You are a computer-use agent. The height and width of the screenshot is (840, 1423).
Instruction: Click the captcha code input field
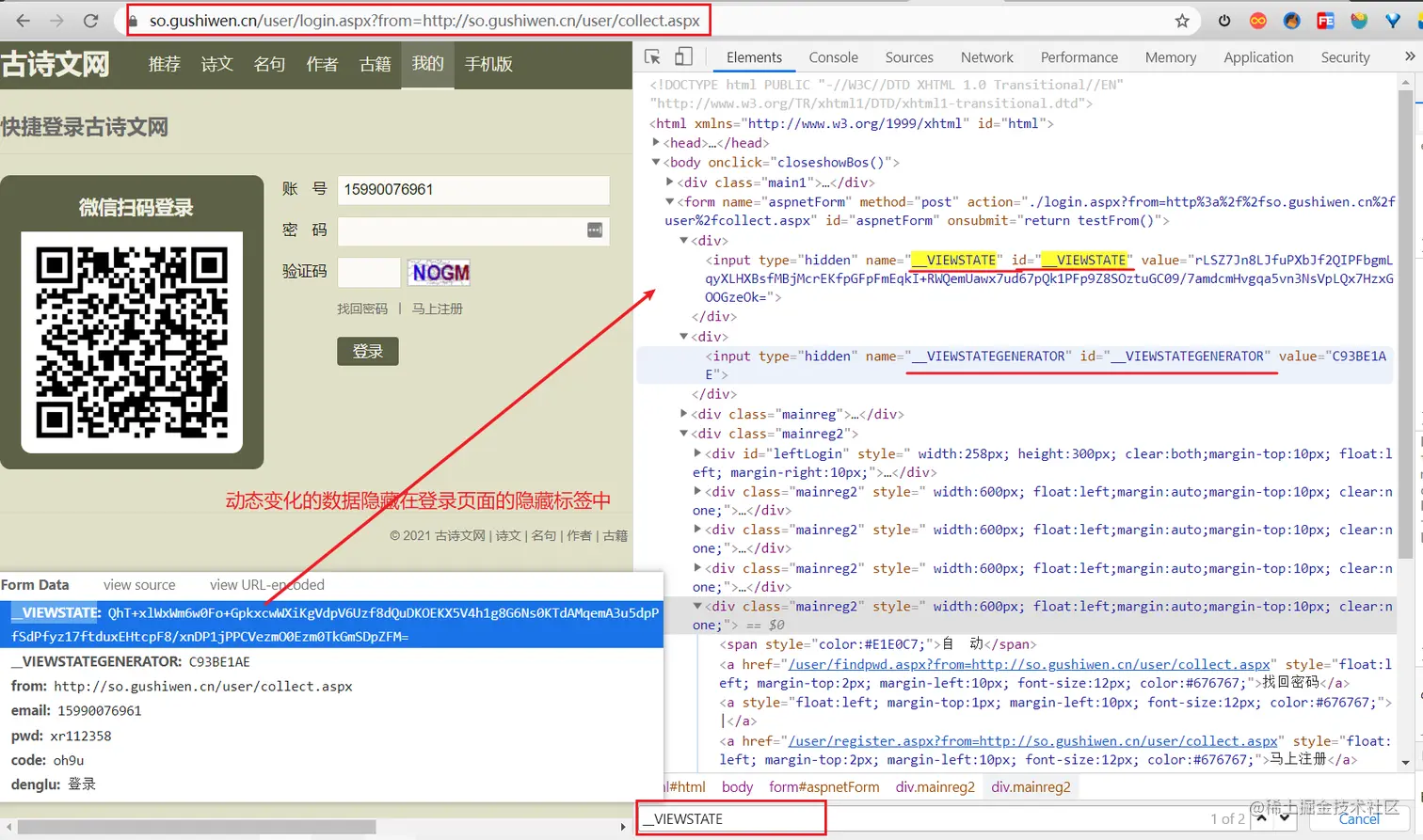click(369, 273)
